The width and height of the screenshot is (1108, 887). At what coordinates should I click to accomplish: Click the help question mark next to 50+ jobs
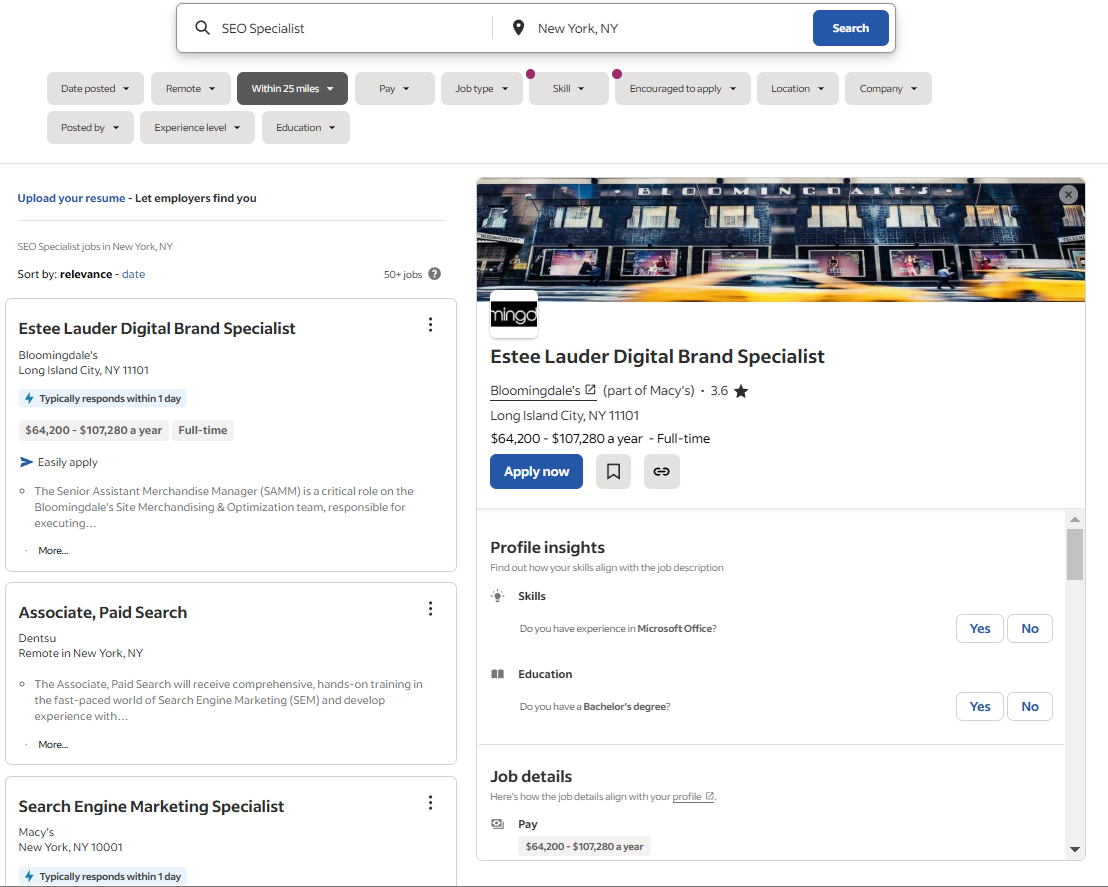pyautogui.click(x=435, y=274)
